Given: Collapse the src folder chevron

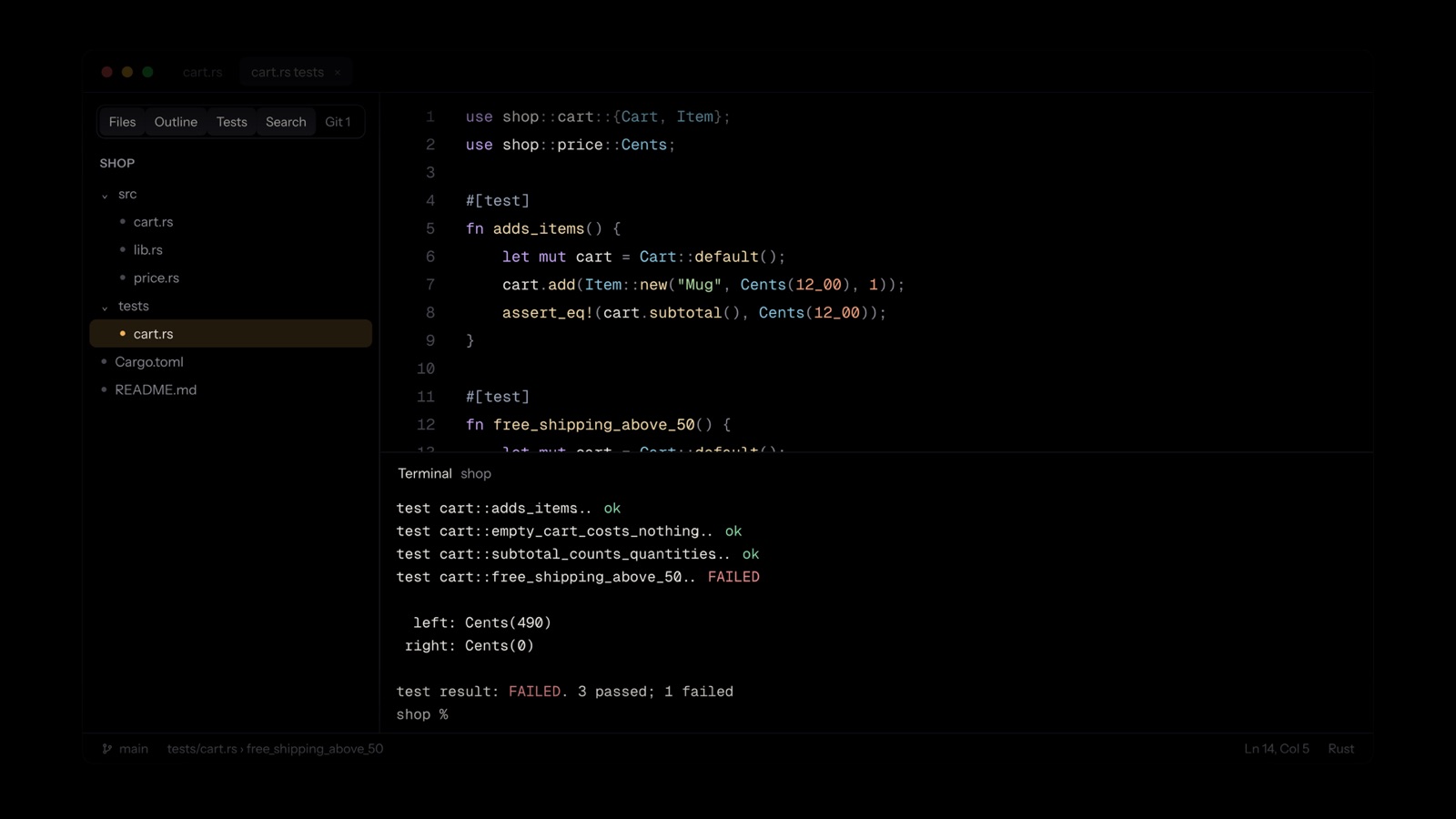Looking at the screenshot, I should pos(105,195).
